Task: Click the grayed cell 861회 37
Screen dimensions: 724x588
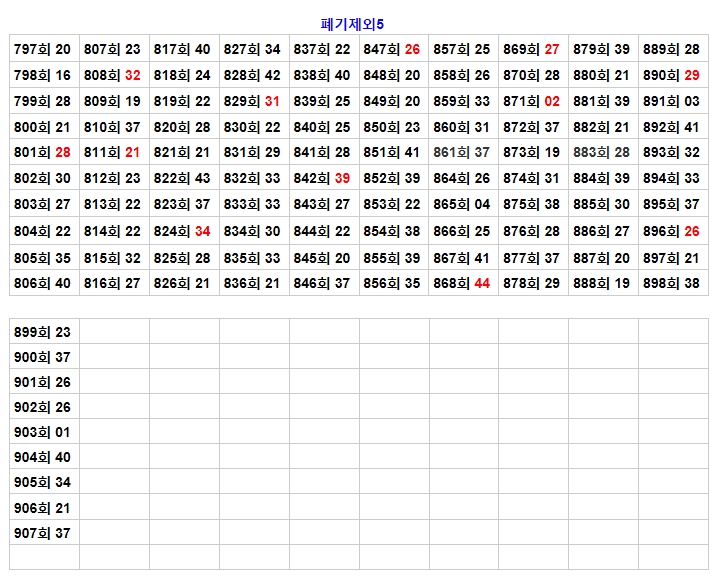Action: [462, 152]
